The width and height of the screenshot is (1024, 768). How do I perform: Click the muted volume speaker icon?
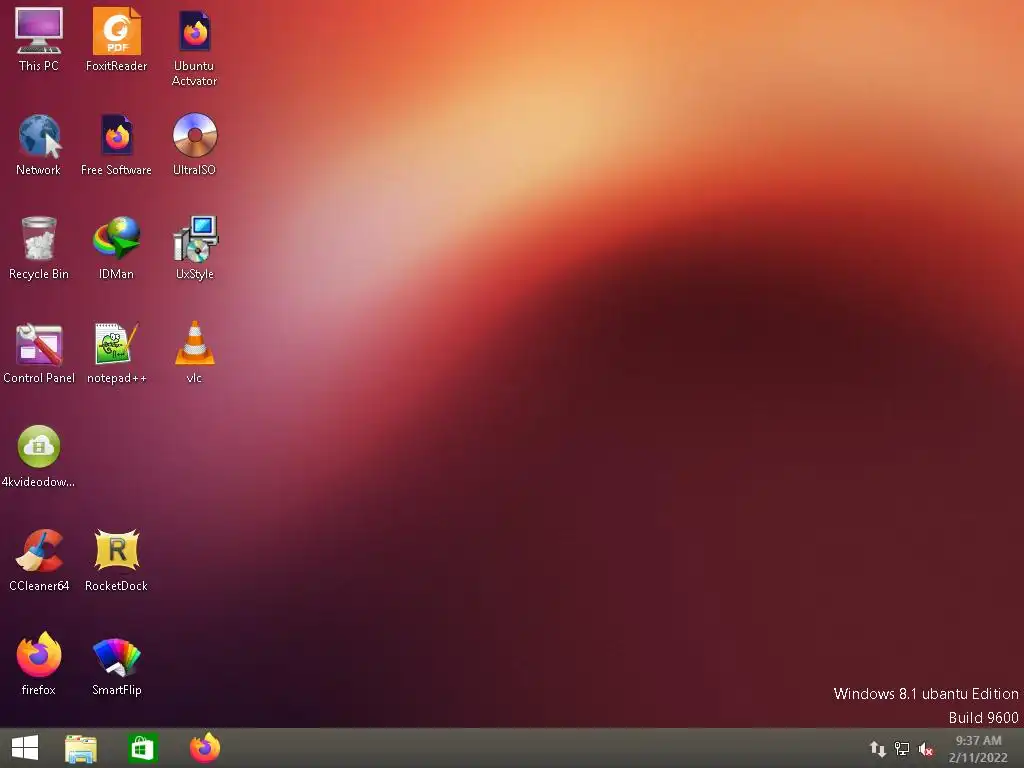coord(926,749)
